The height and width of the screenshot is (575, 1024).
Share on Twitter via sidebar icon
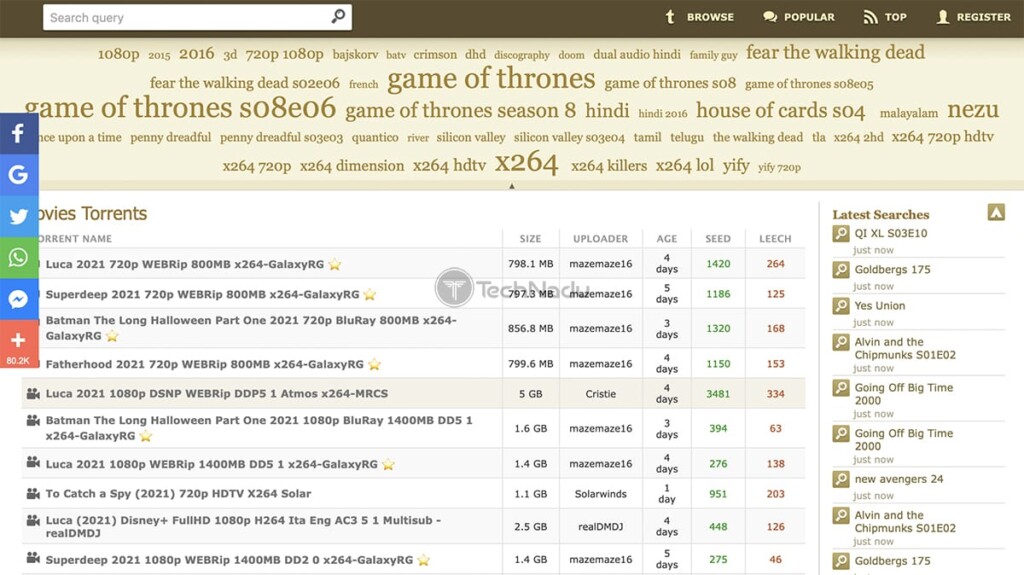click(18, 216)
